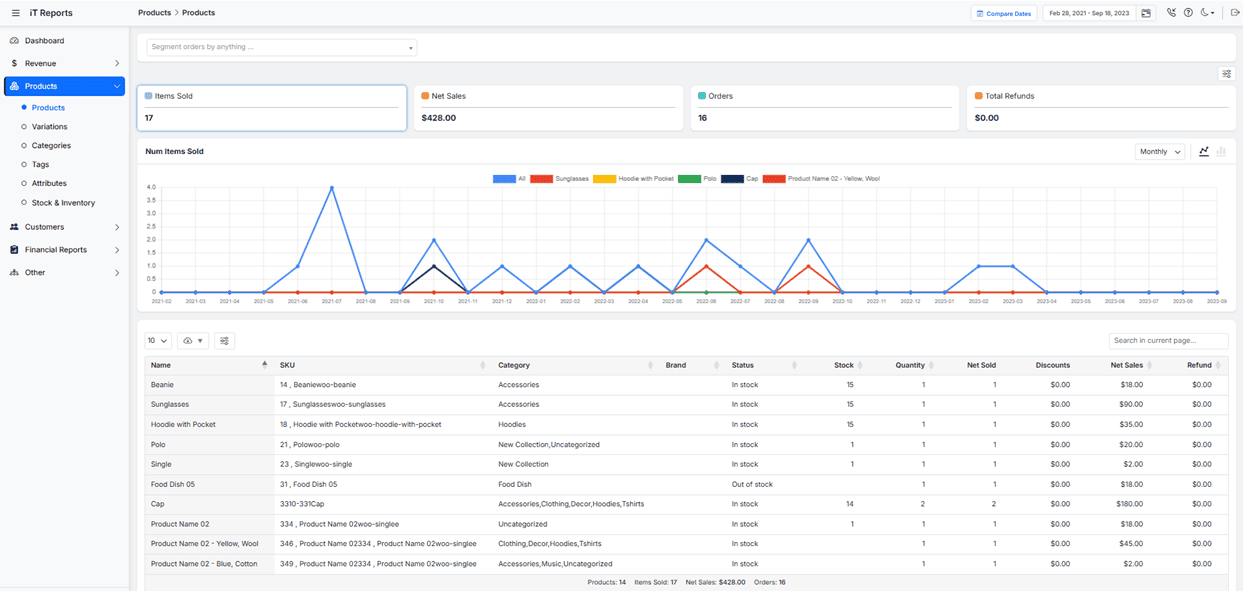Click the help question mark icon

point(1188,12)
